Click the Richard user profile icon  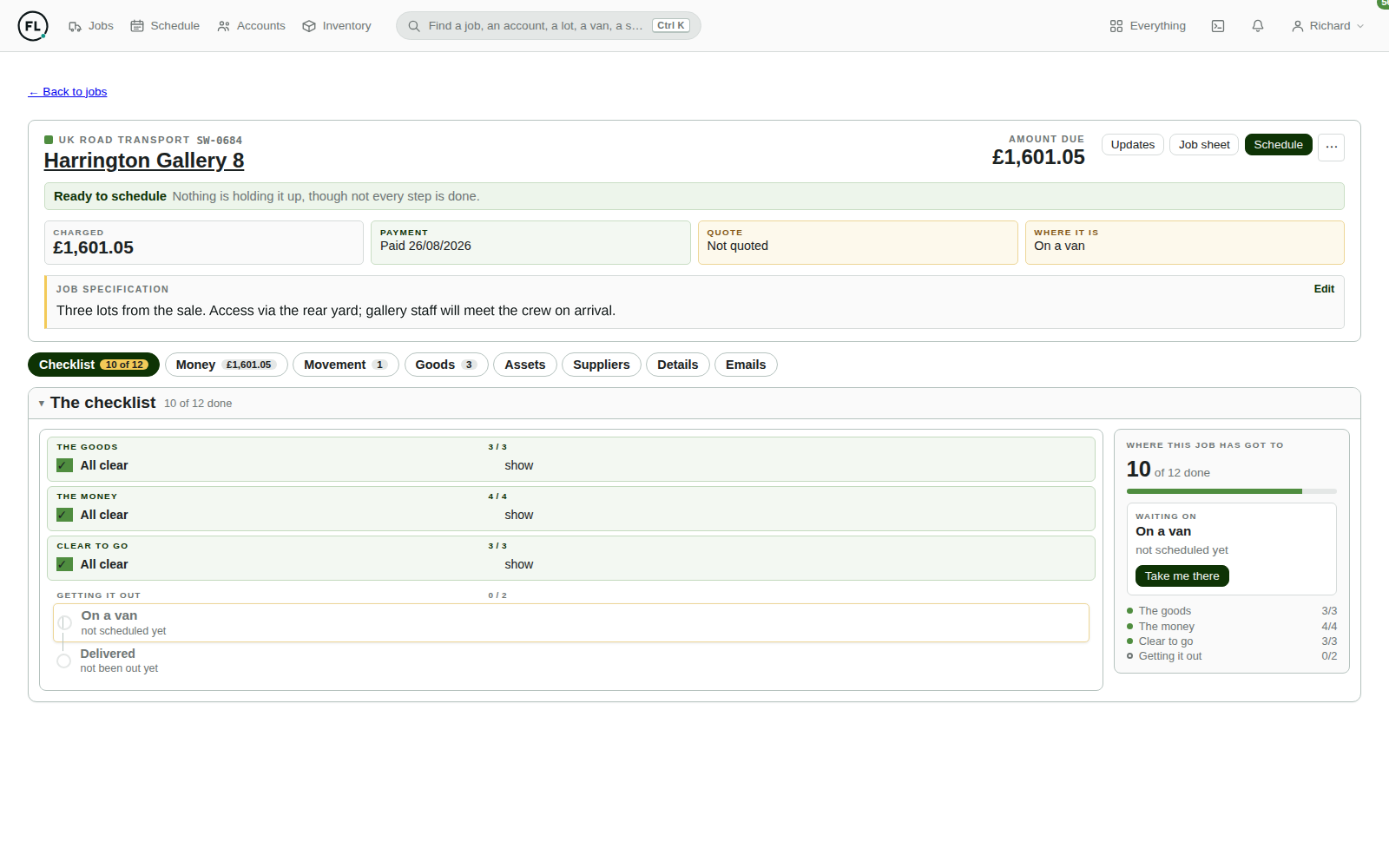[x=1298, y=26]
